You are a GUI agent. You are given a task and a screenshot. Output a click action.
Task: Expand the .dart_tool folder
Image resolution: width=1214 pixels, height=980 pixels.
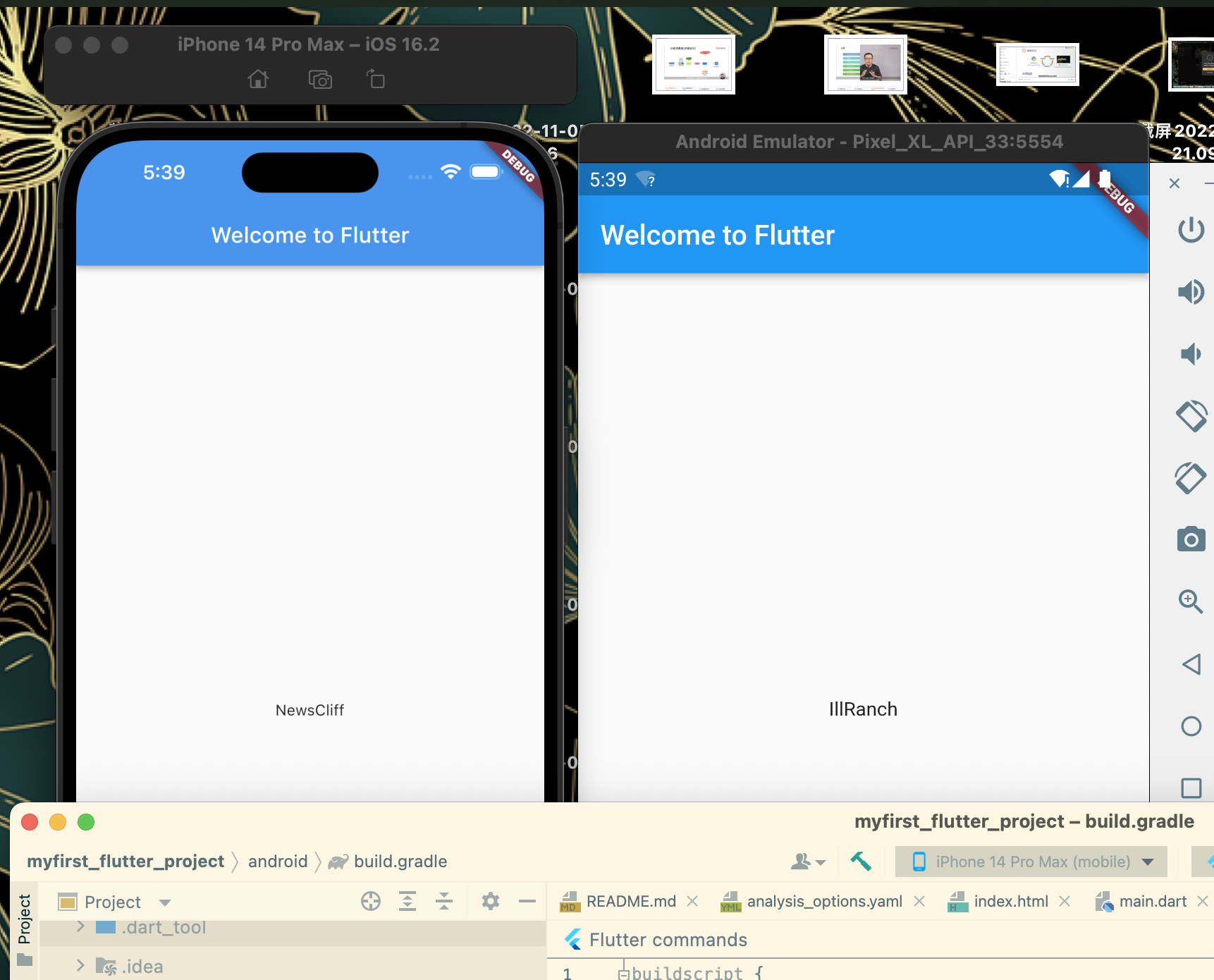pos(80,926)
